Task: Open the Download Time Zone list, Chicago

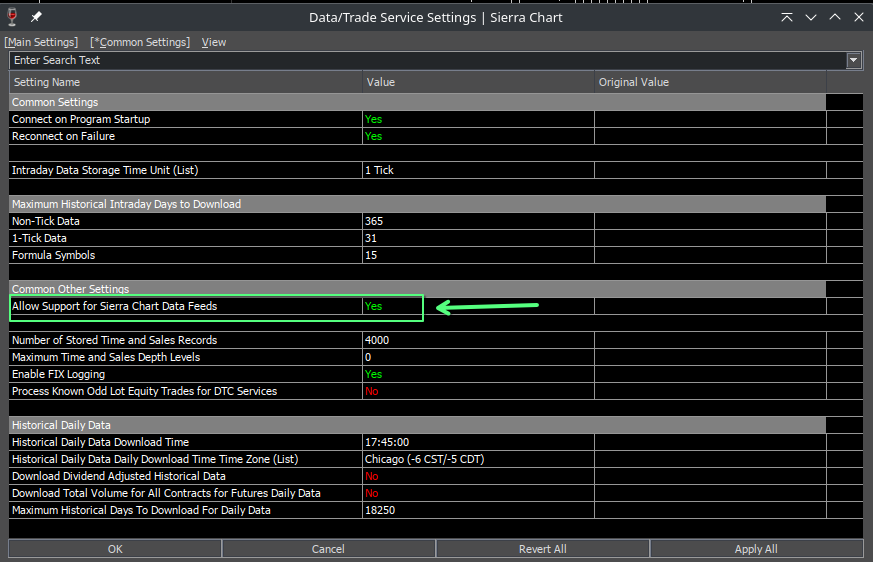Action: point(478,459)
